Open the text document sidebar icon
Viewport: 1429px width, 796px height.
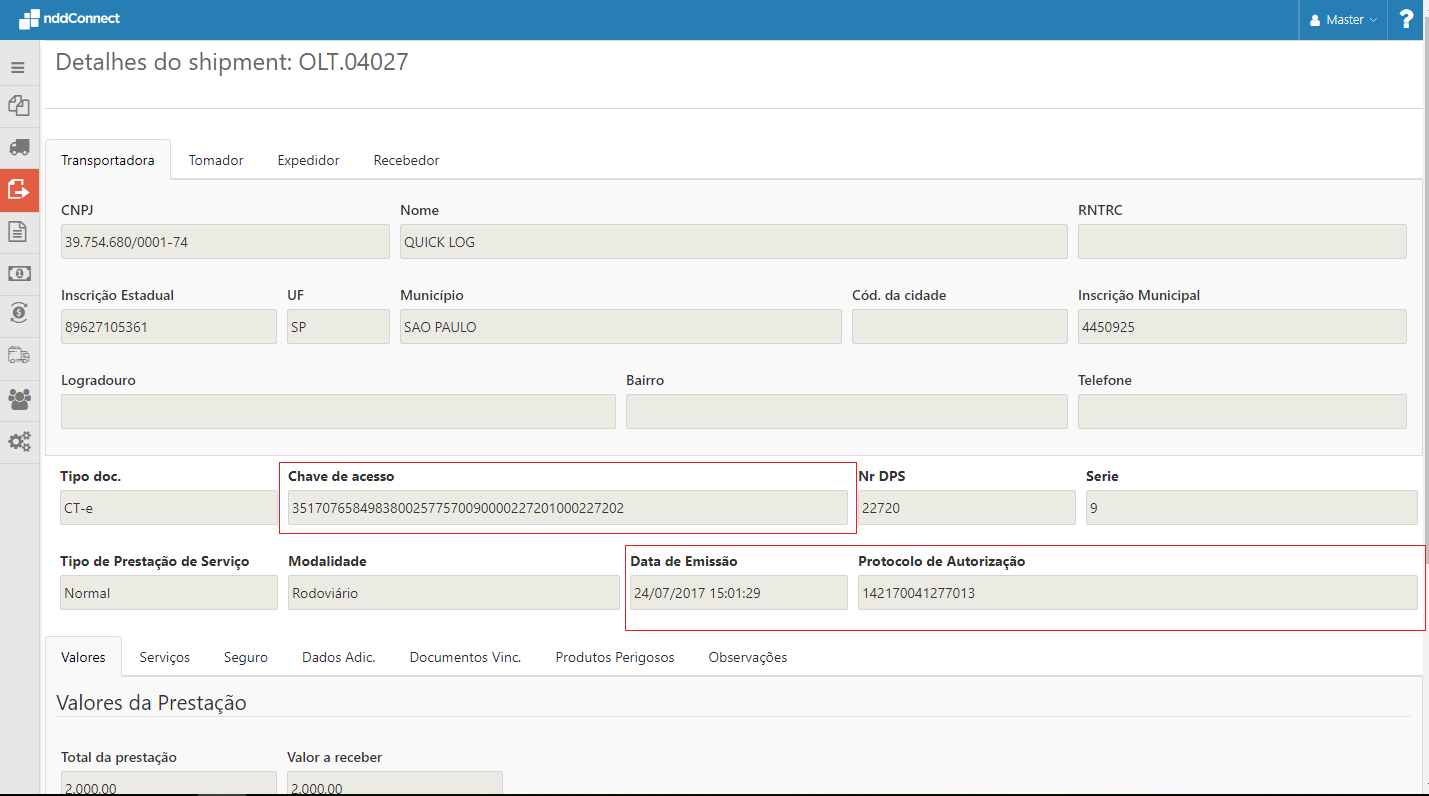(x=18, y=231)
